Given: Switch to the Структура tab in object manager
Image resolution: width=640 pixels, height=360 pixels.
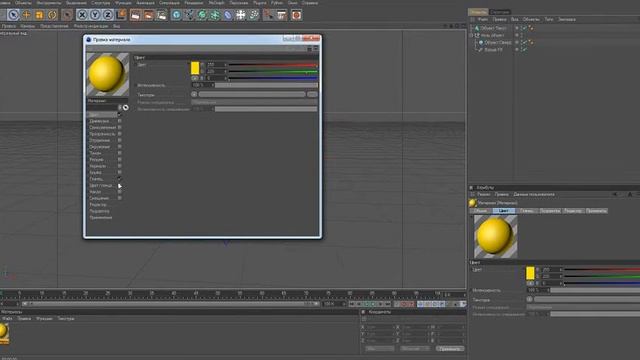Looking at the screenshot, I should pyautogui.click(x=500, y=12).
